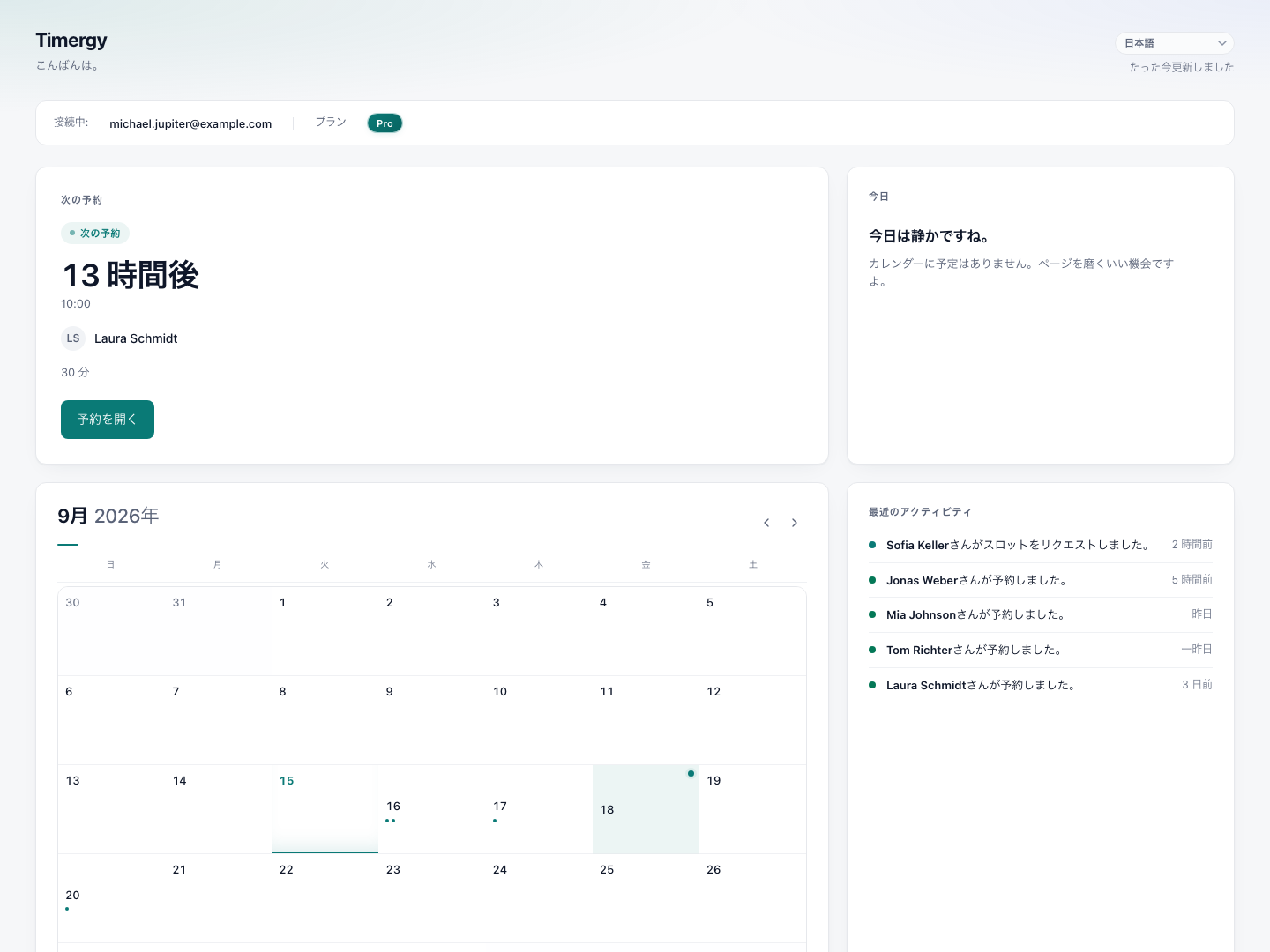Go to previous month in calendar

[766, 523]
